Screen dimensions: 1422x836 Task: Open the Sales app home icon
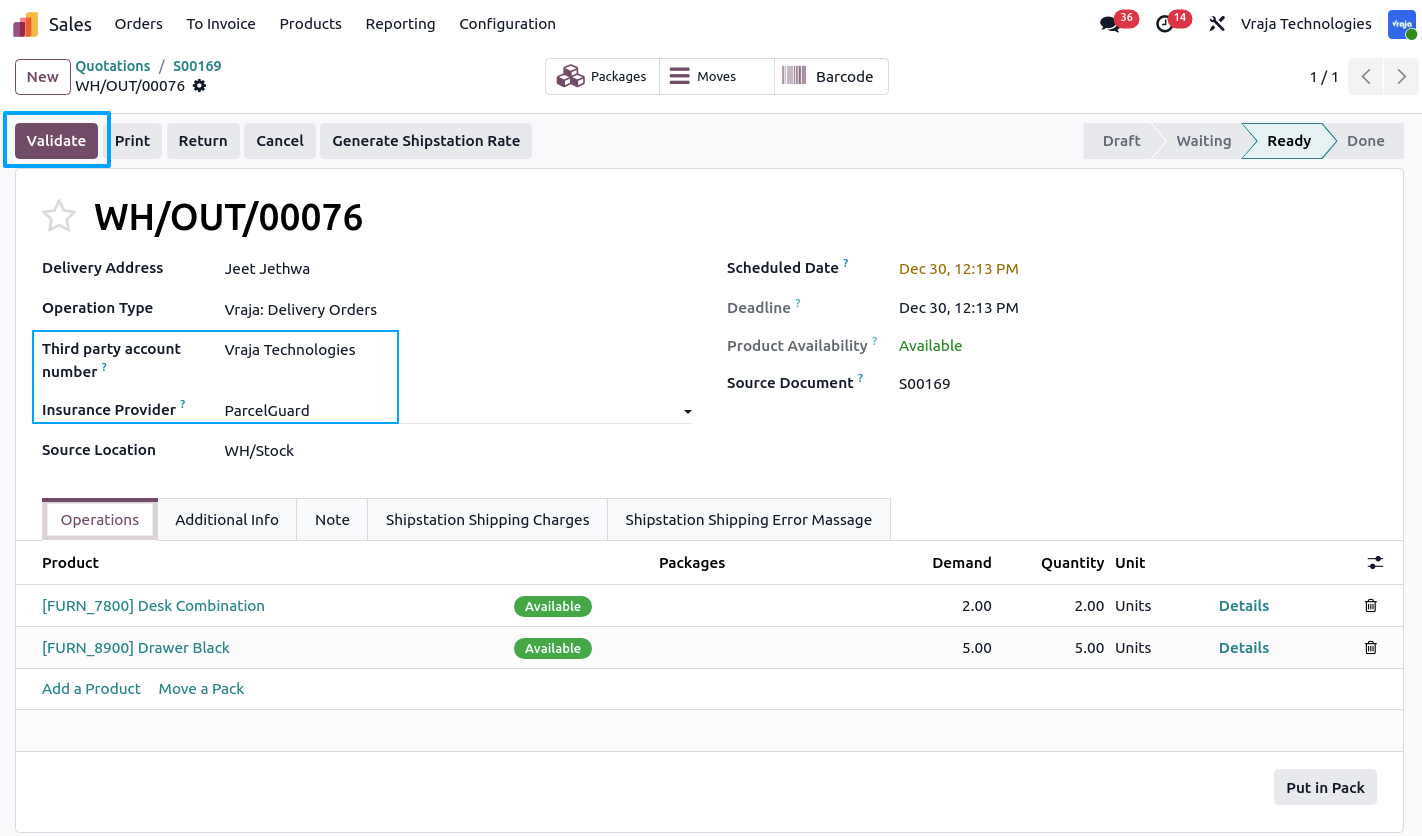coord(26,24)
